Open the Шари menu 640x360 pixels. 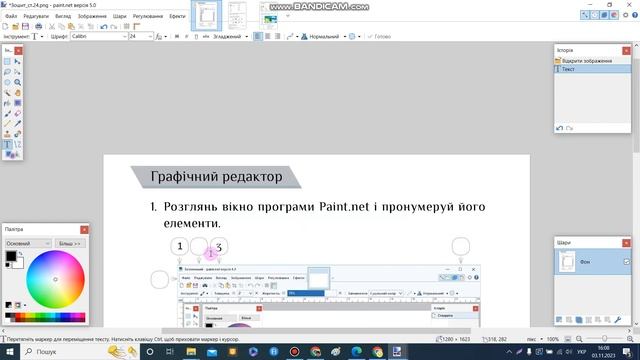(x=120, y=16)
